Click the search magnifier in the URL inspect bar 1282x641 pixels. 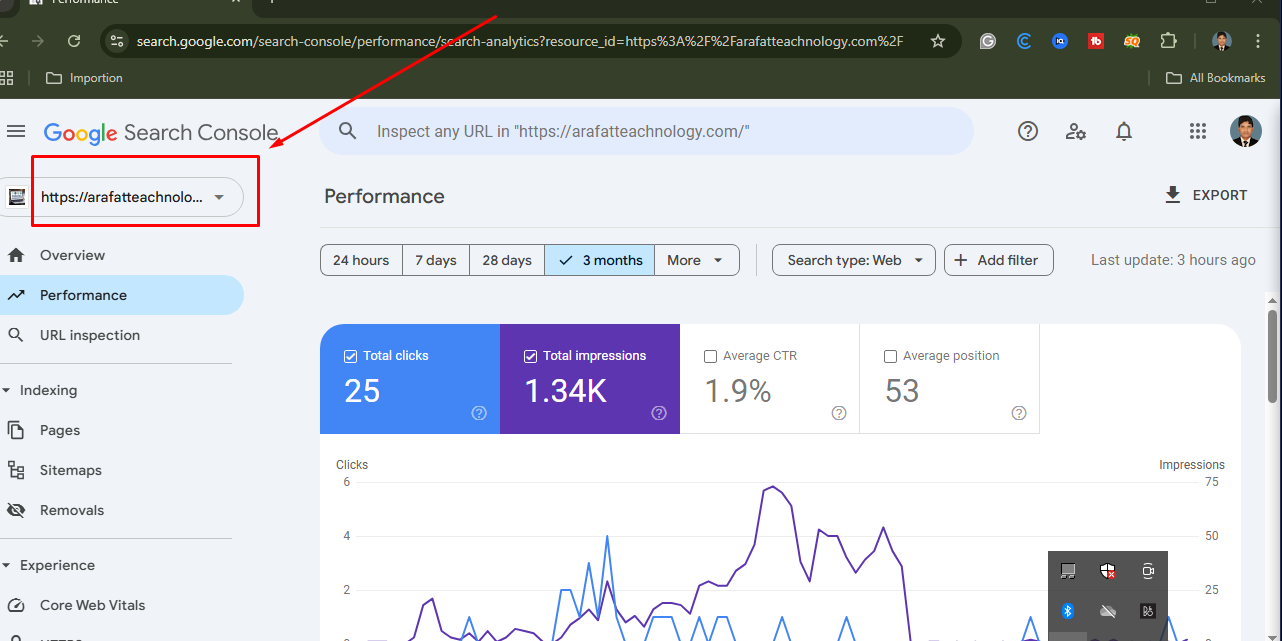click(x=347, y=131)
